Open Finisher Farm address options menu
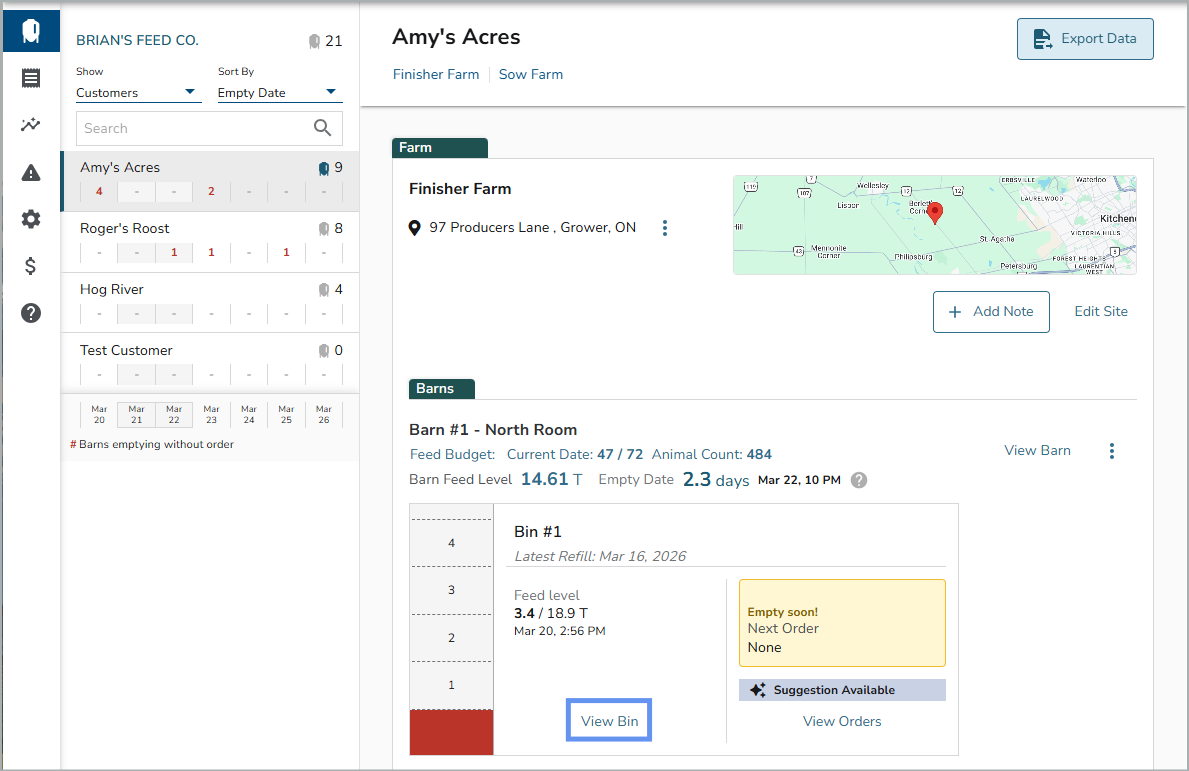This screenshot has width=1189, height=771. pyautogui.click(x=665, y=228)
